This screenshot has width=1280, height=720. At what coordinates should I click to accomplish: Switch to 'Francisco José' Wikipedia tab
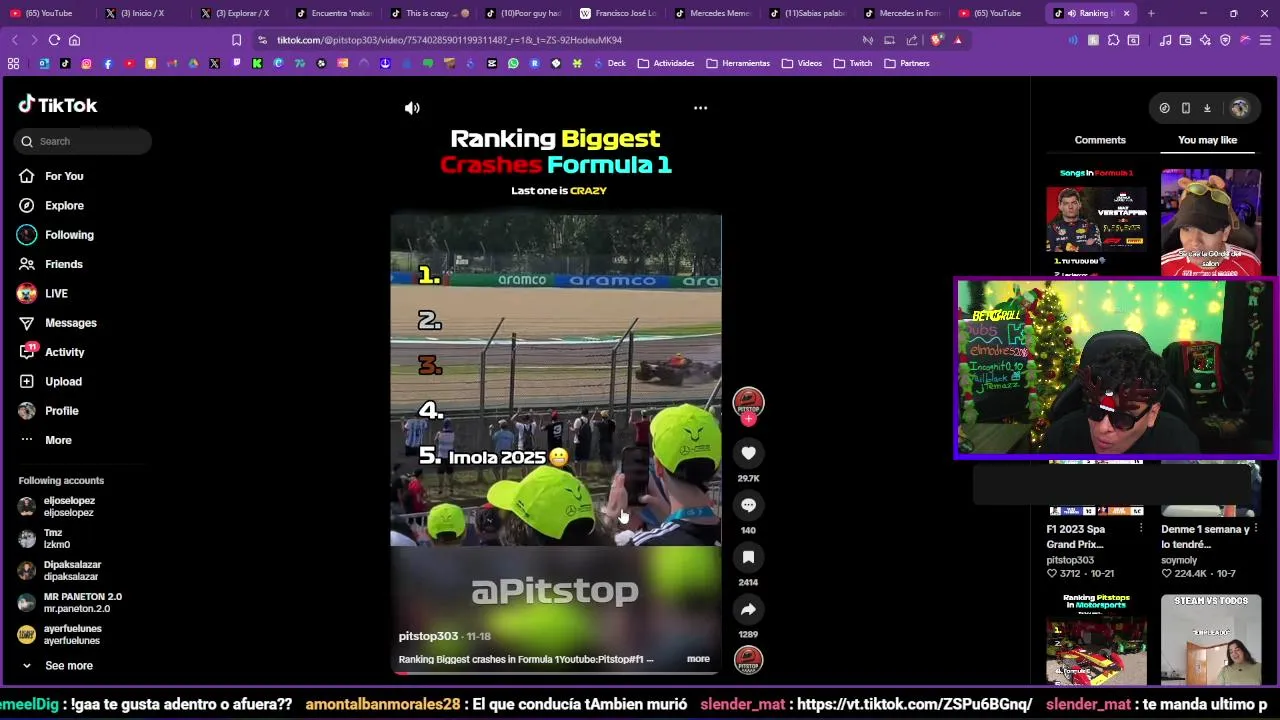pyautogui.click(x=618, y=13)
